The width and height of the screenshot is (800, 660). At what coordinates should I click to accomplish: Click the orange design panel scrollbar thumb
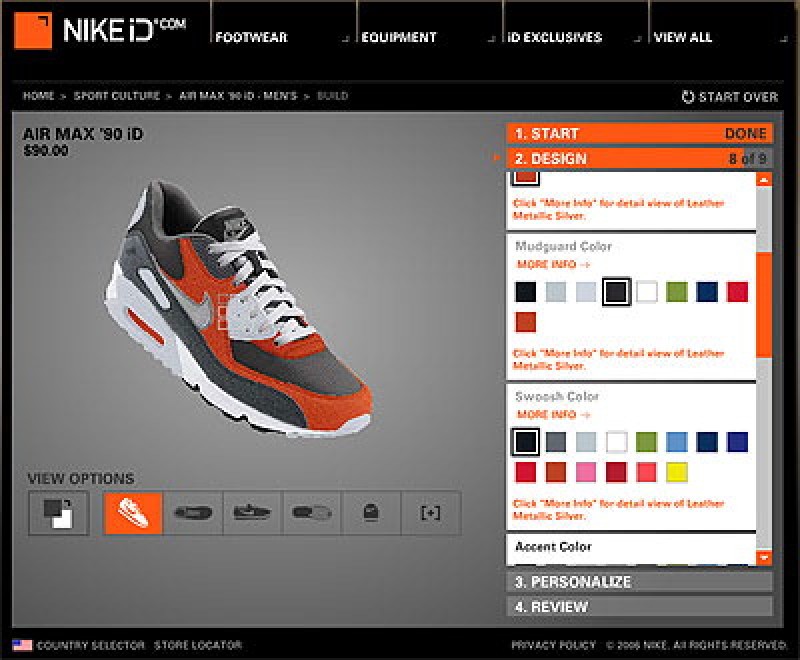click(764, 305)
